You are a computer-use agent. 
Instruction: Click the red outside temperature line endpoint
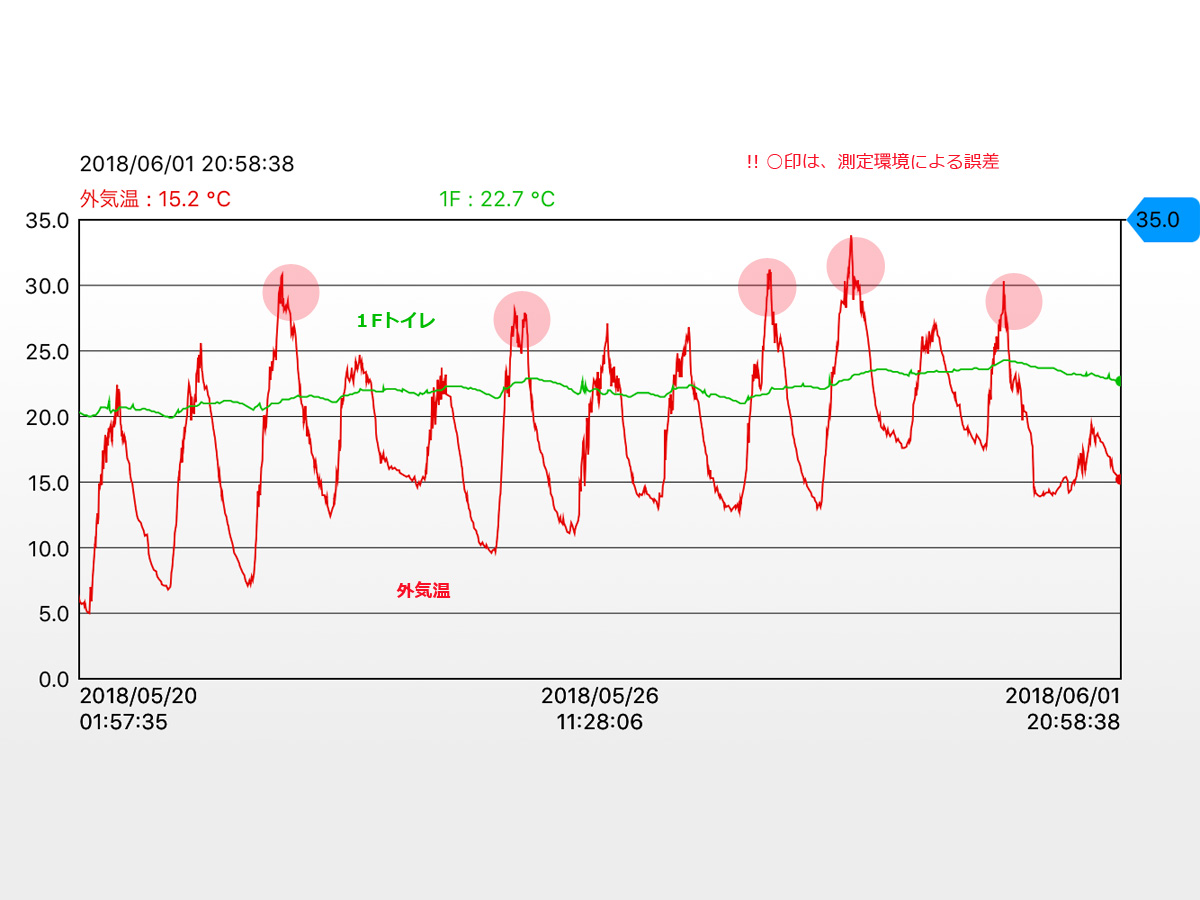(1119, 479)
